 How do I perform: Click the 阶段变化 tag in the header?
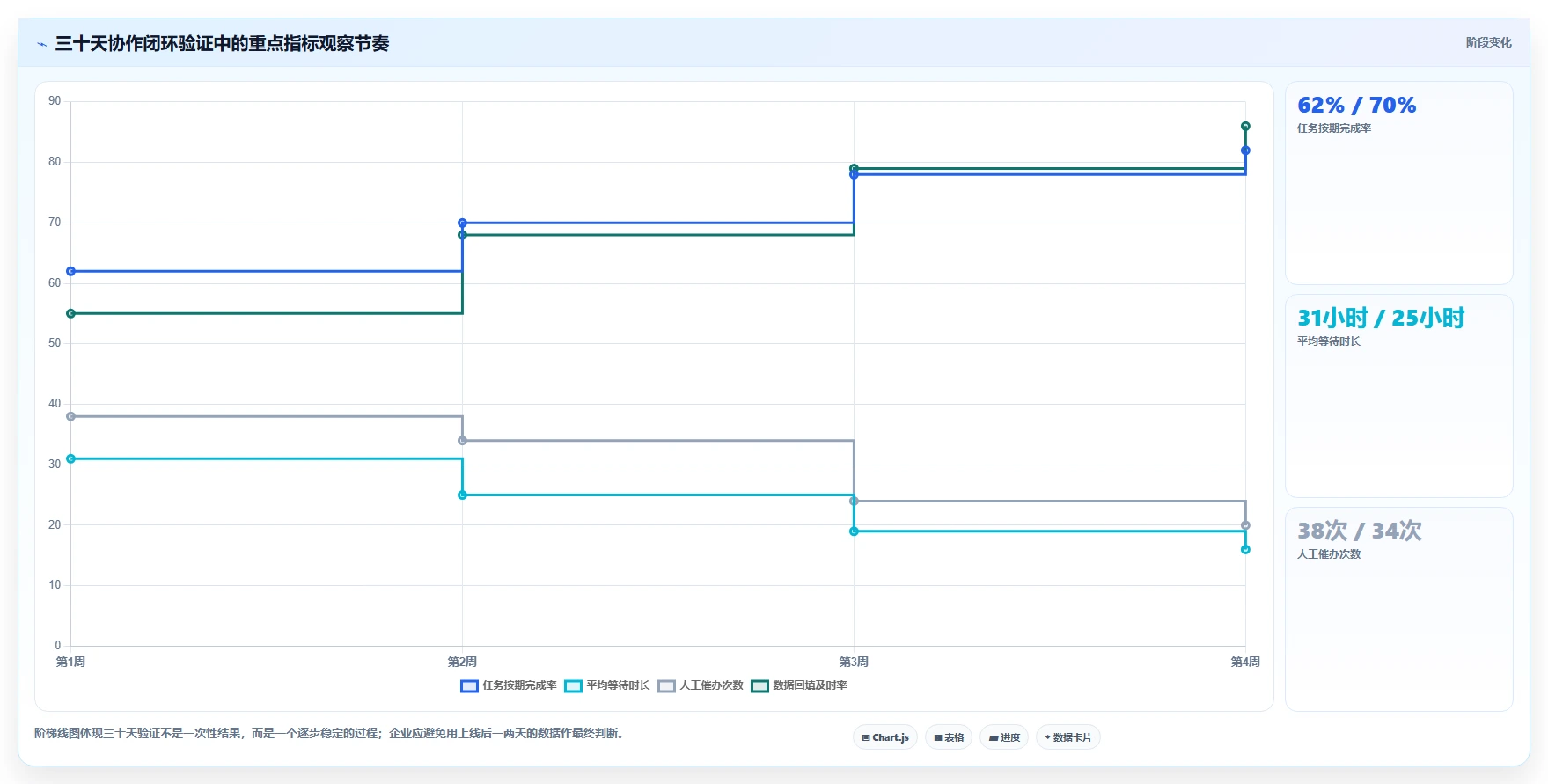(x=1488, y=42)
